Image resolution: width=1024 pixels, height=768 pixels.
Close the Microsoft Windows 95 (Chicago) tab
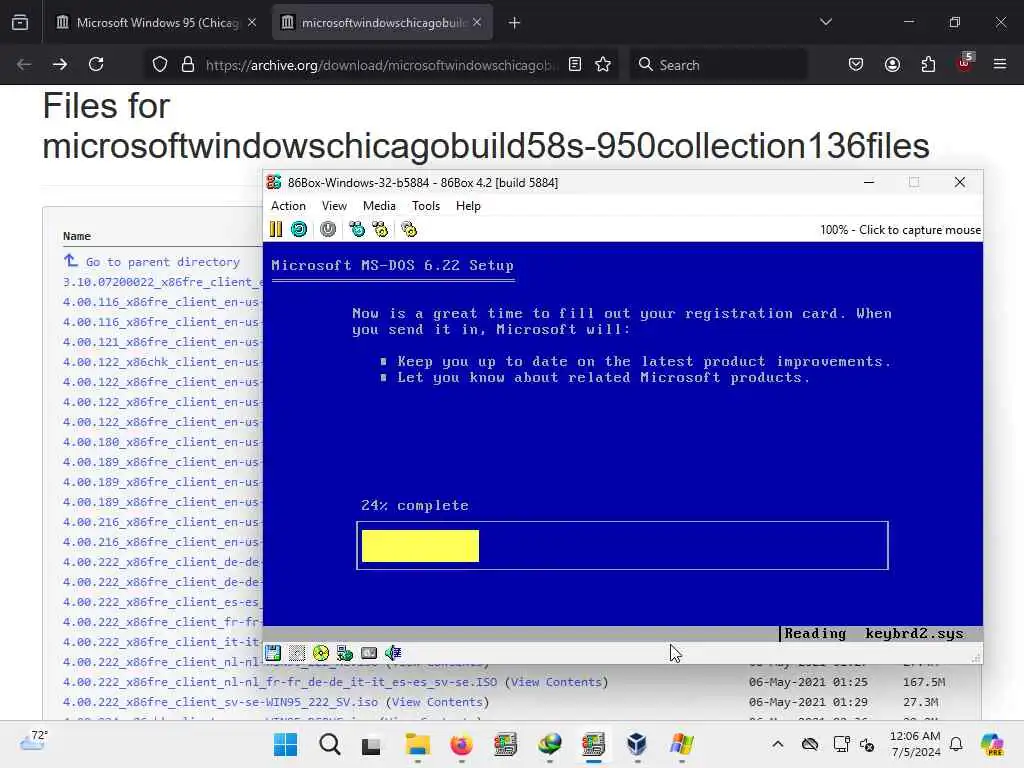252,23
